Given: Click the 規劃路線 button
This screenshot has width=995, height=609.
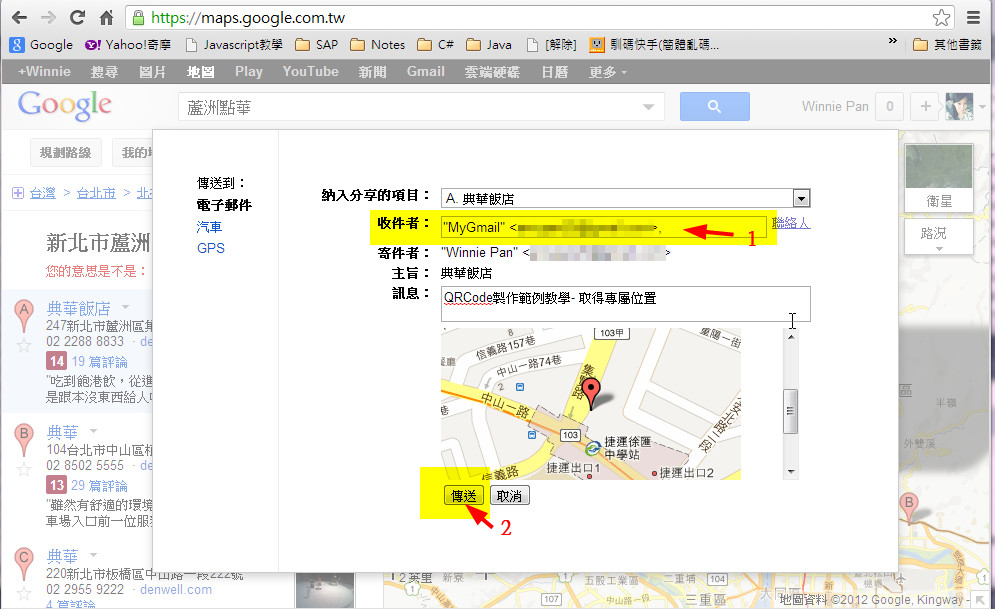Looking at the screenshot, I should [65, 152].
